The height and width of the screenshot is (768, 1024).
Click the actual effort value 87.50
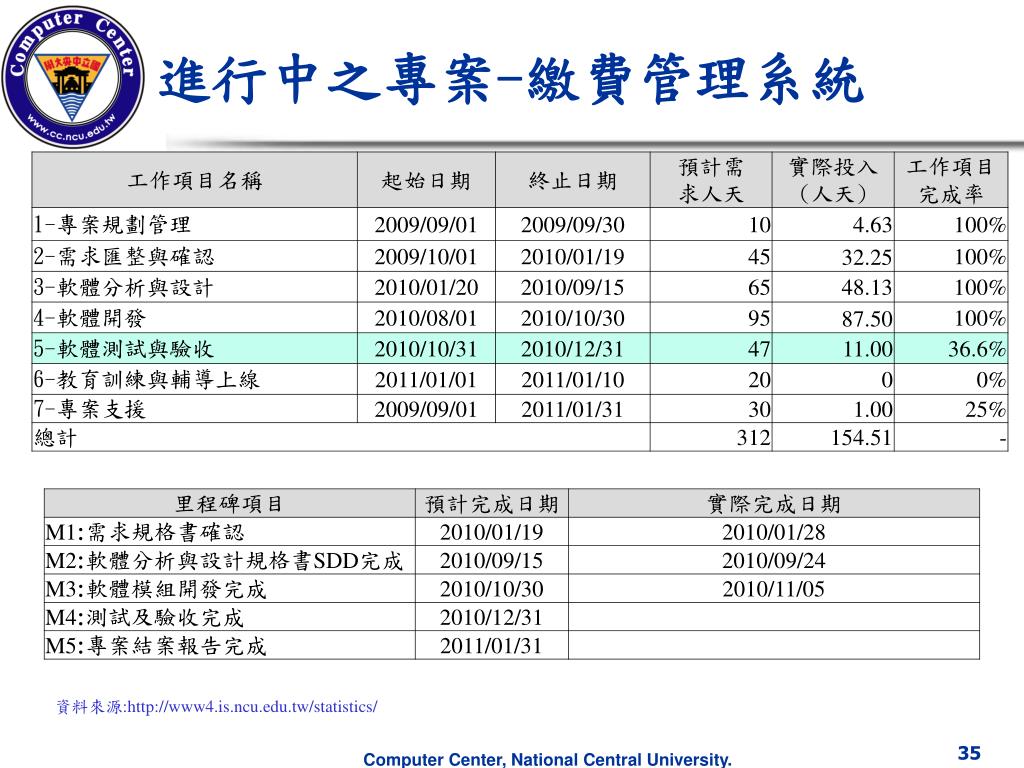(867, 319)
